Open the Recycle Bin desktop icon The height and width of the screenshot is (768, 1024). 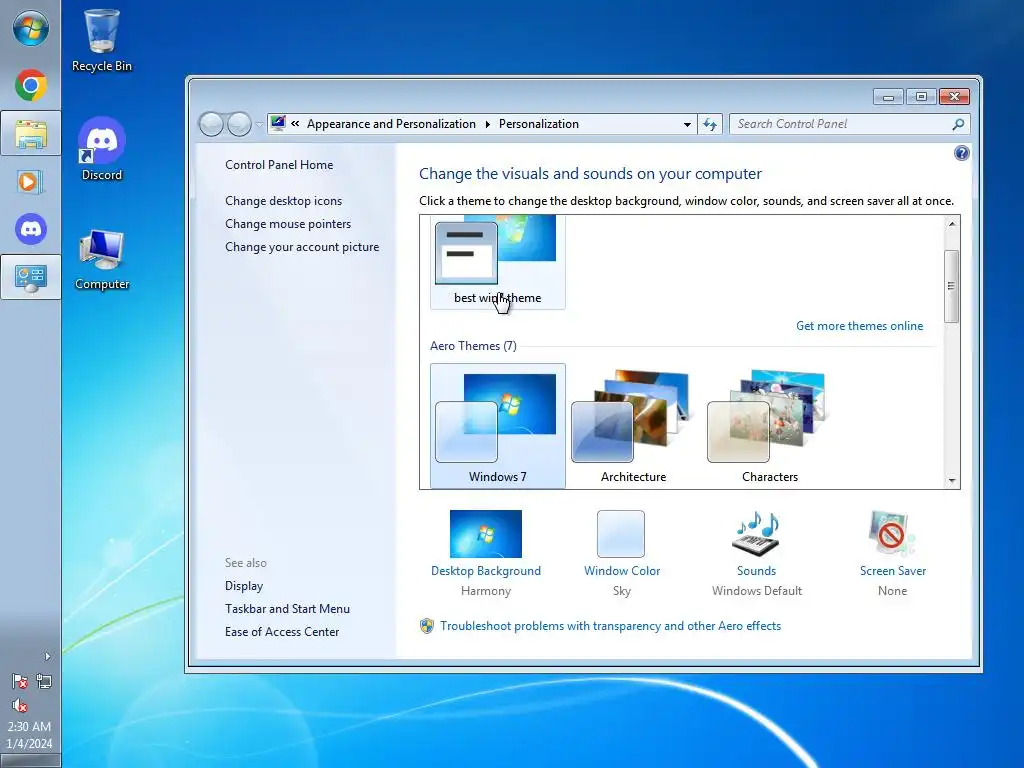[101, 41]
